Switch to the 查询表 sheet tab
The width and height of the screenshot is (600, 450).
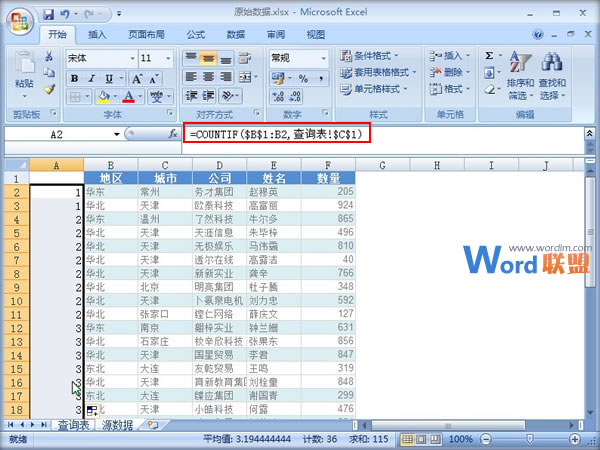pos(73,425)
